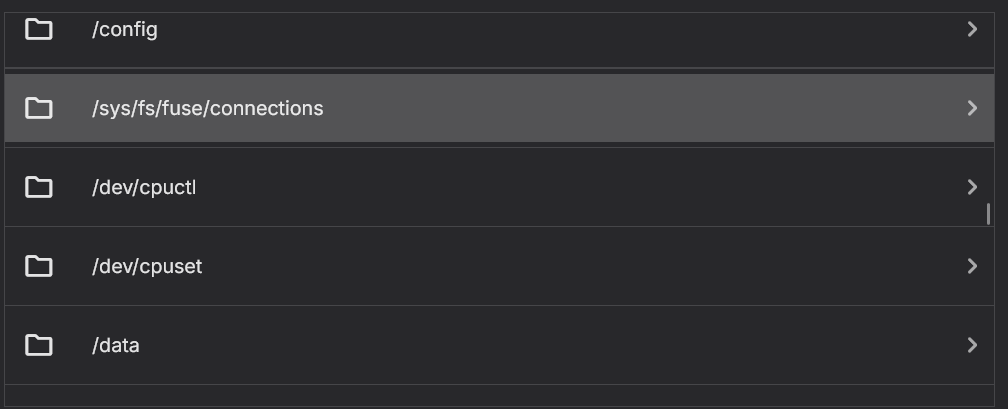Click blank space in the highlighted /sys/fs/fuse/connections row
Screen dimensions: 1008x409
pos(620,108)
